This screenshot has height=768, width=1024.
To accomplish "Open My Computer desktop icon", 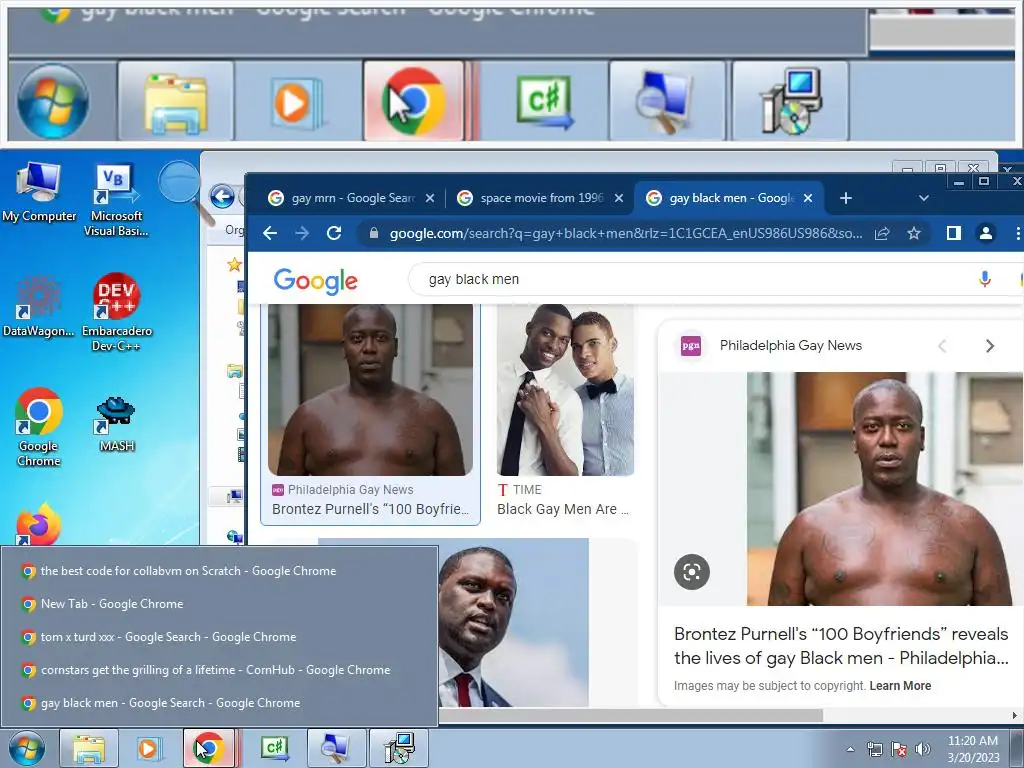I will coord(39,192).
